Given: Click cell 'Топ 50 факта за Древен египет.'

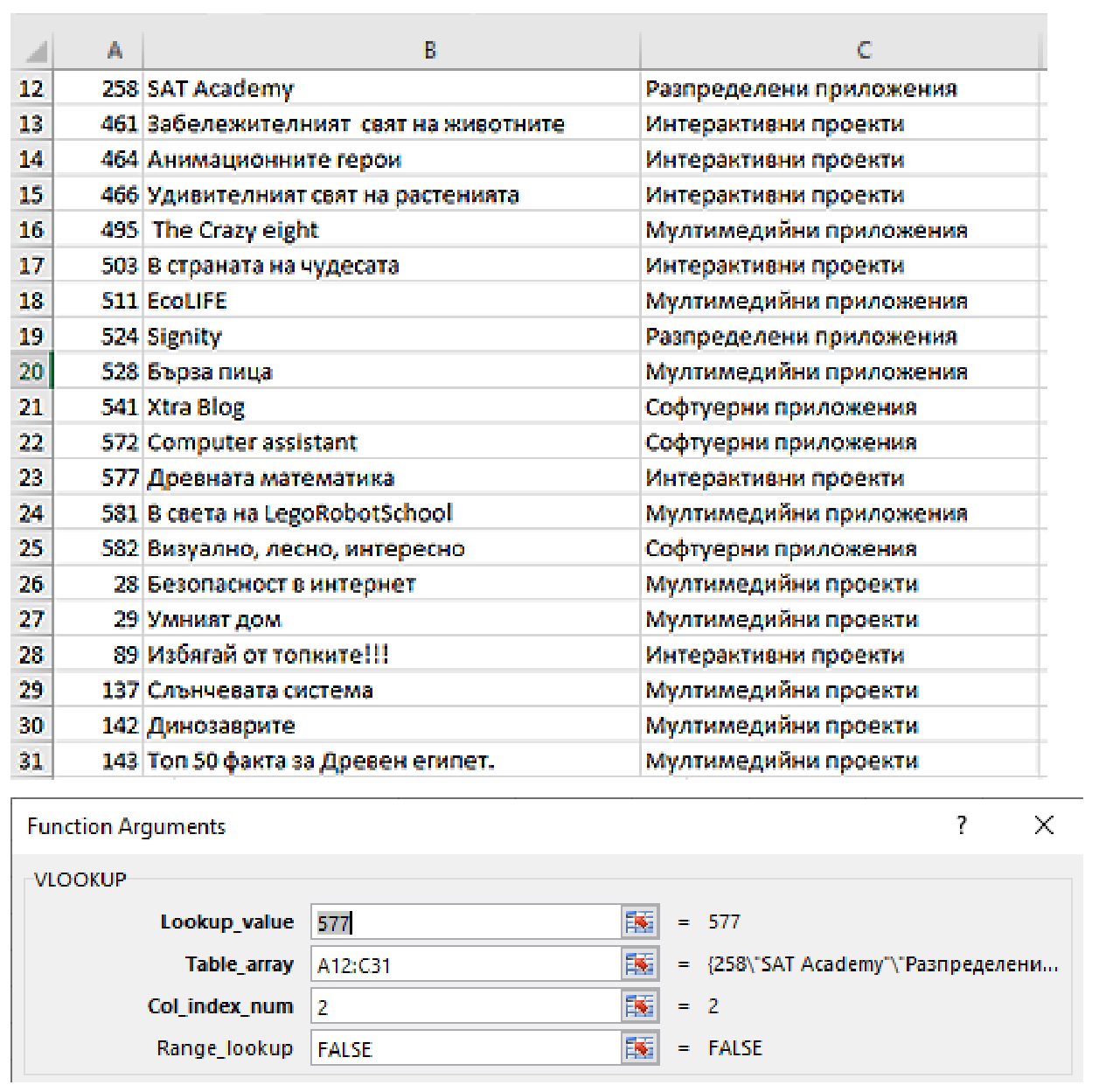Looking at the screenshot, I should [392, 761].
